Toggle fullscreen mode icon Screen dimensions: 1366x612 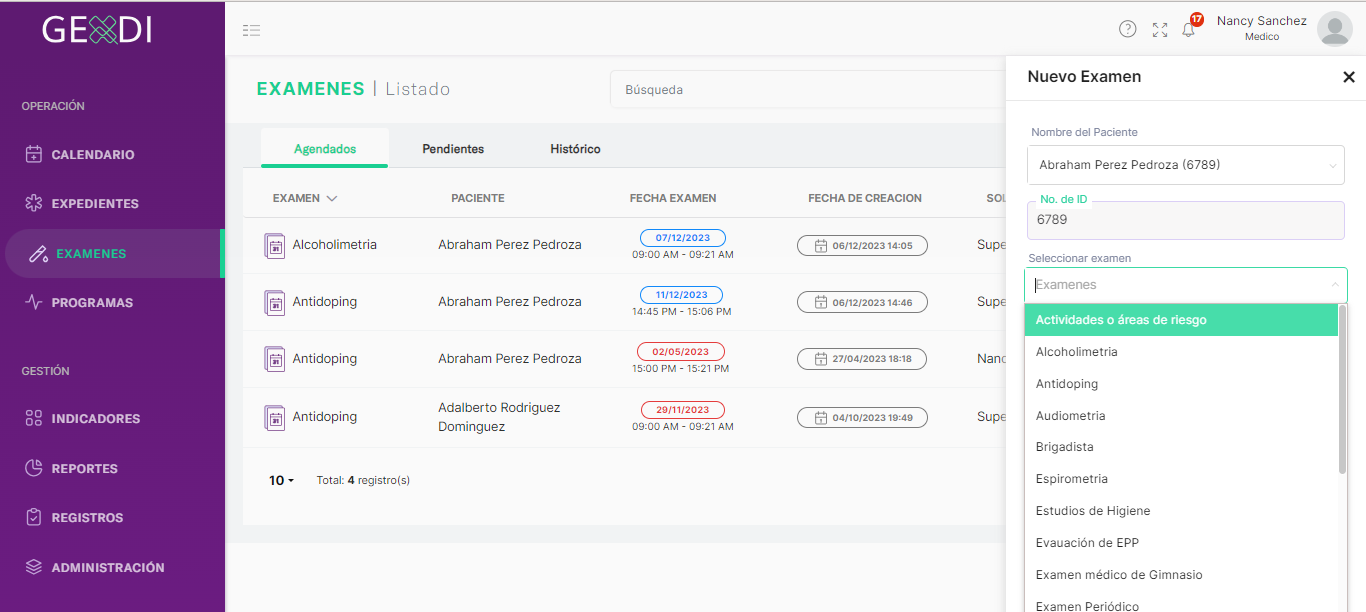[x=1160, y=30]
